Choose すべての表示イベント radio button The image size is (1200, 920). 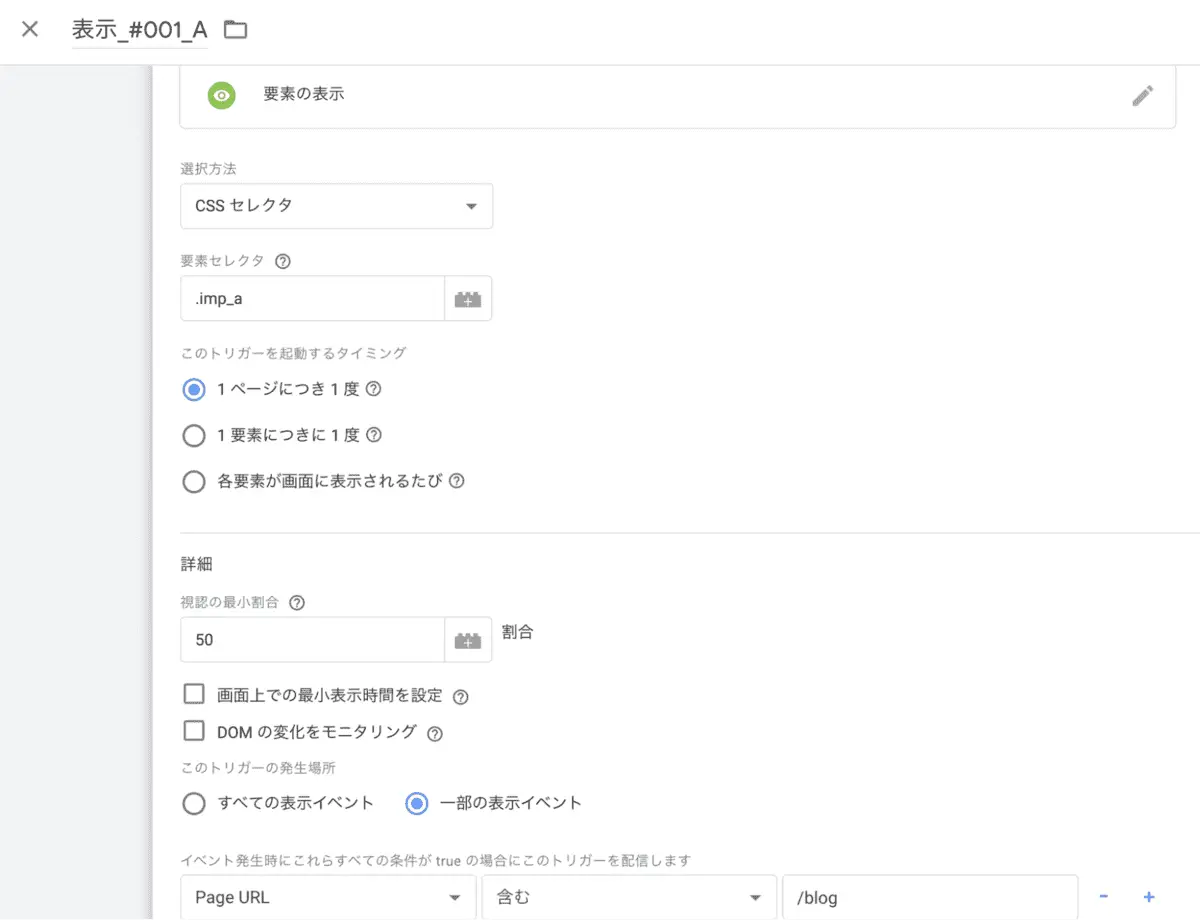[193, 803]
